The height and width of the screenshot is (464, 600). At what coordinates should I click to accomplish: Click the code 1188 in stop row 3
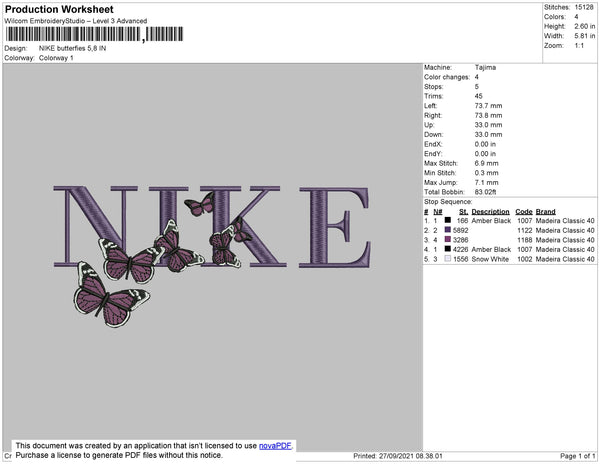point(525,240)
